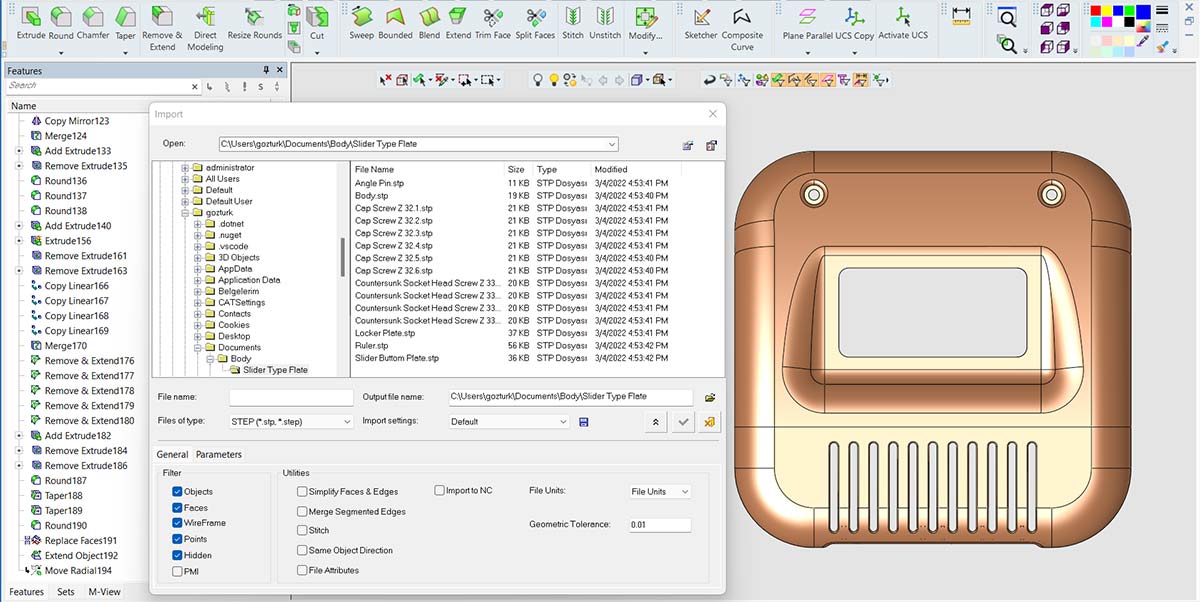
Task: Select the Resize Rounds tool
Action: (x=254, y=23)
